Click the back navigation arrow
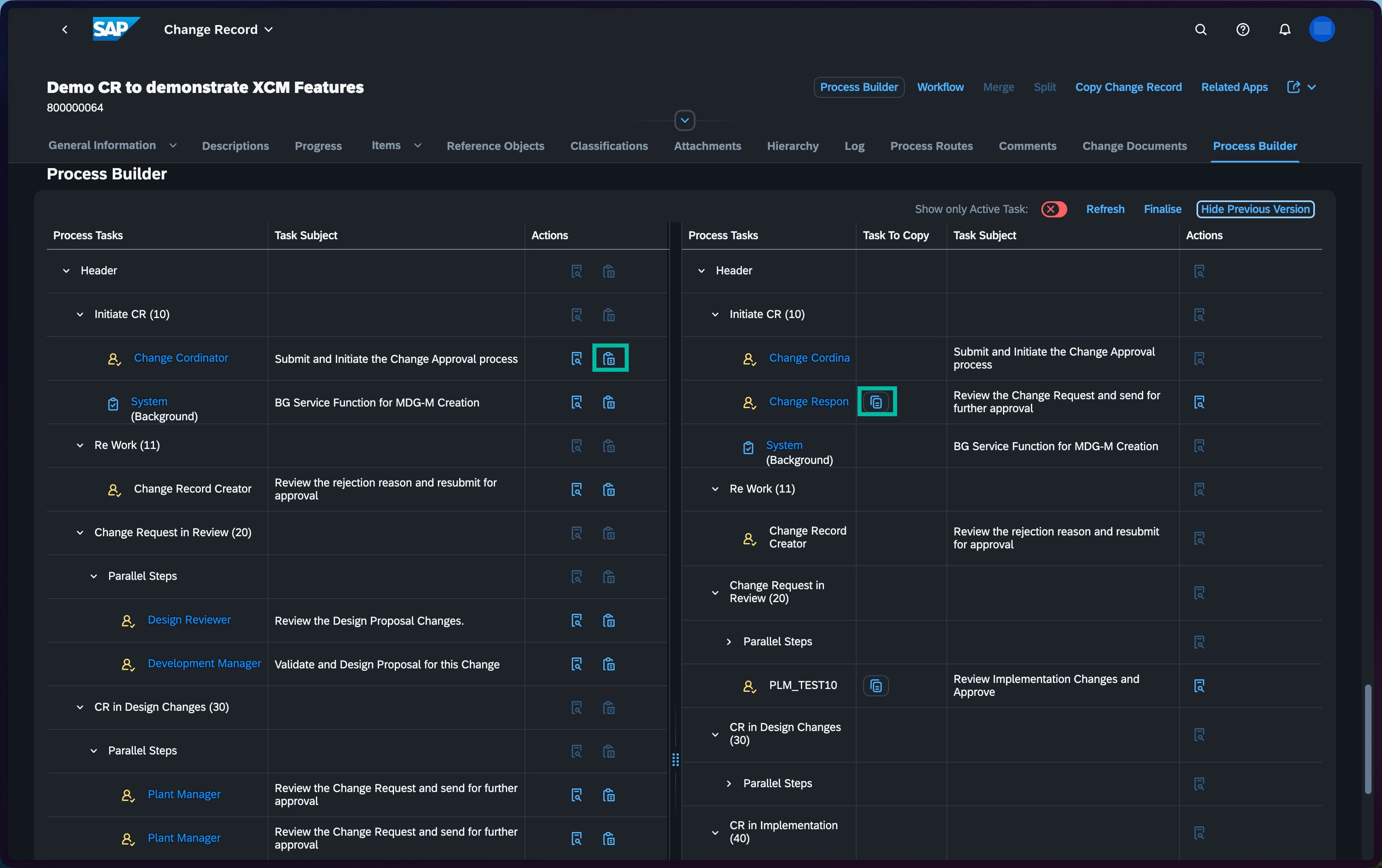The width and height of the screenshot is (1382, 868). [x=65, y=29]
